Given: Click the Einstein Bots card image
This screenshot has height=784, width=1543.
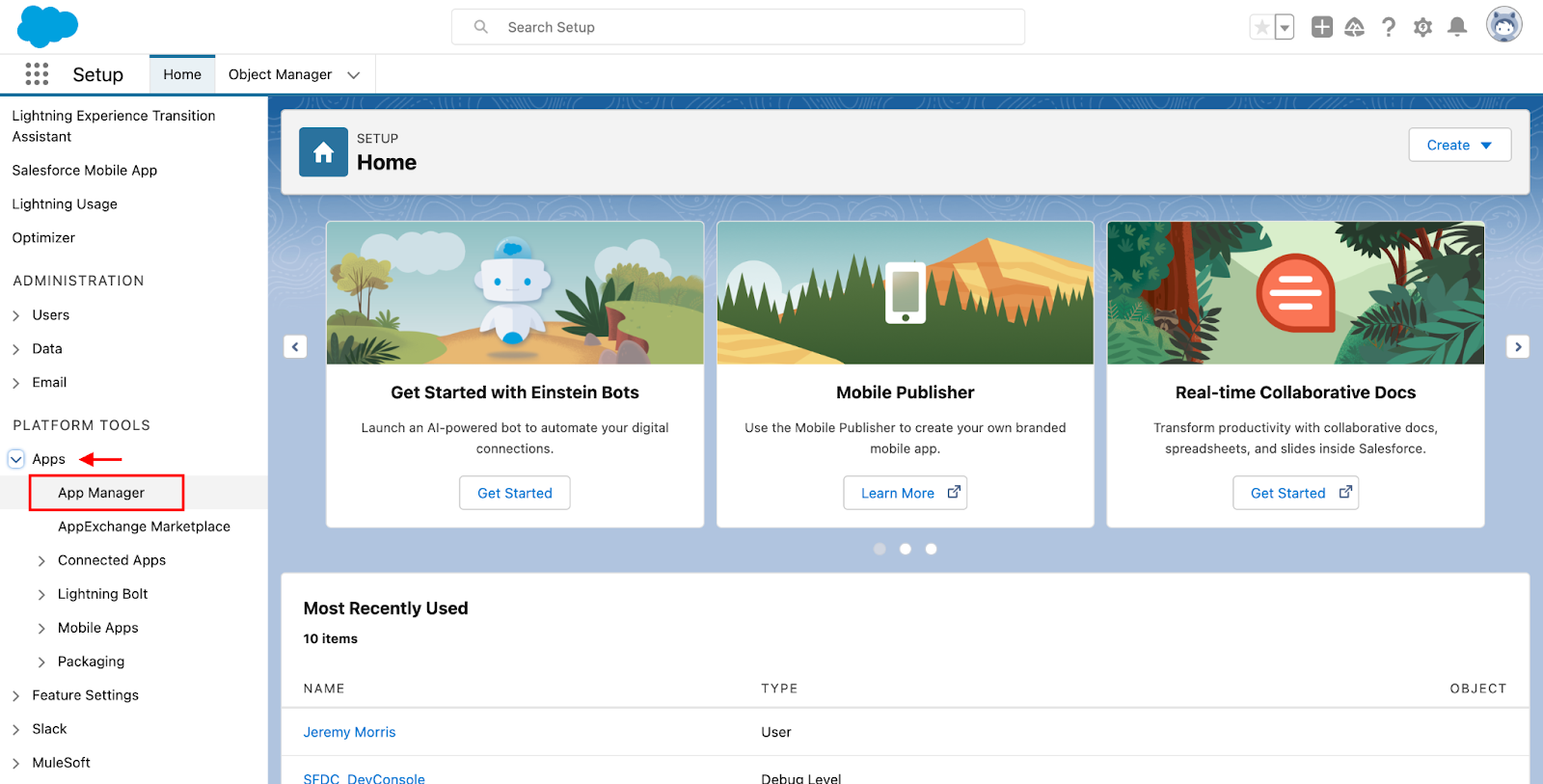Looking at the screenshot, I should (515, 293).
